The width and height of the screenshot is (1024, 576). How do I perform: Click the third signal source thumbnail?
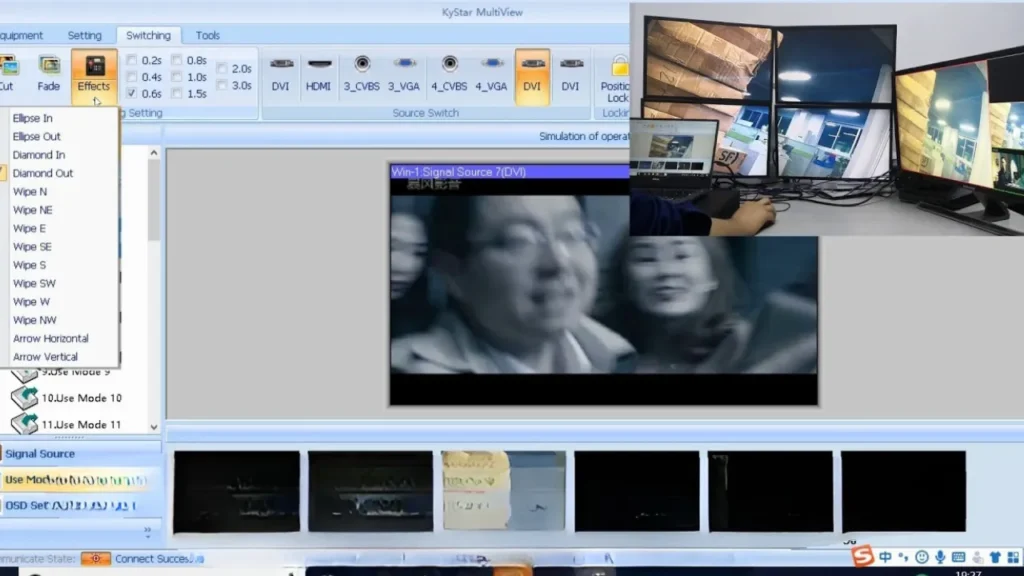click(x=503, y=491)
